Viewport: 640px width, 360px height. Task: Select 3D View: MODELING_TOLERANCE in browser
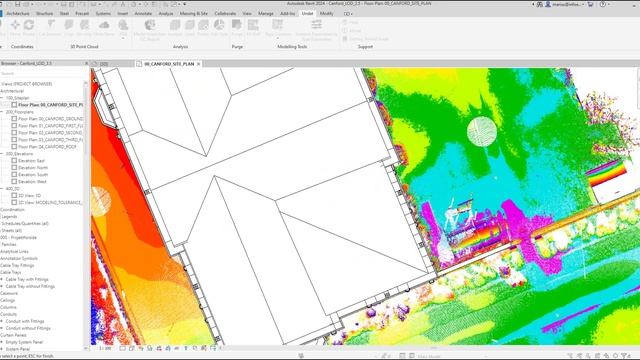click(x=50, y=202)
